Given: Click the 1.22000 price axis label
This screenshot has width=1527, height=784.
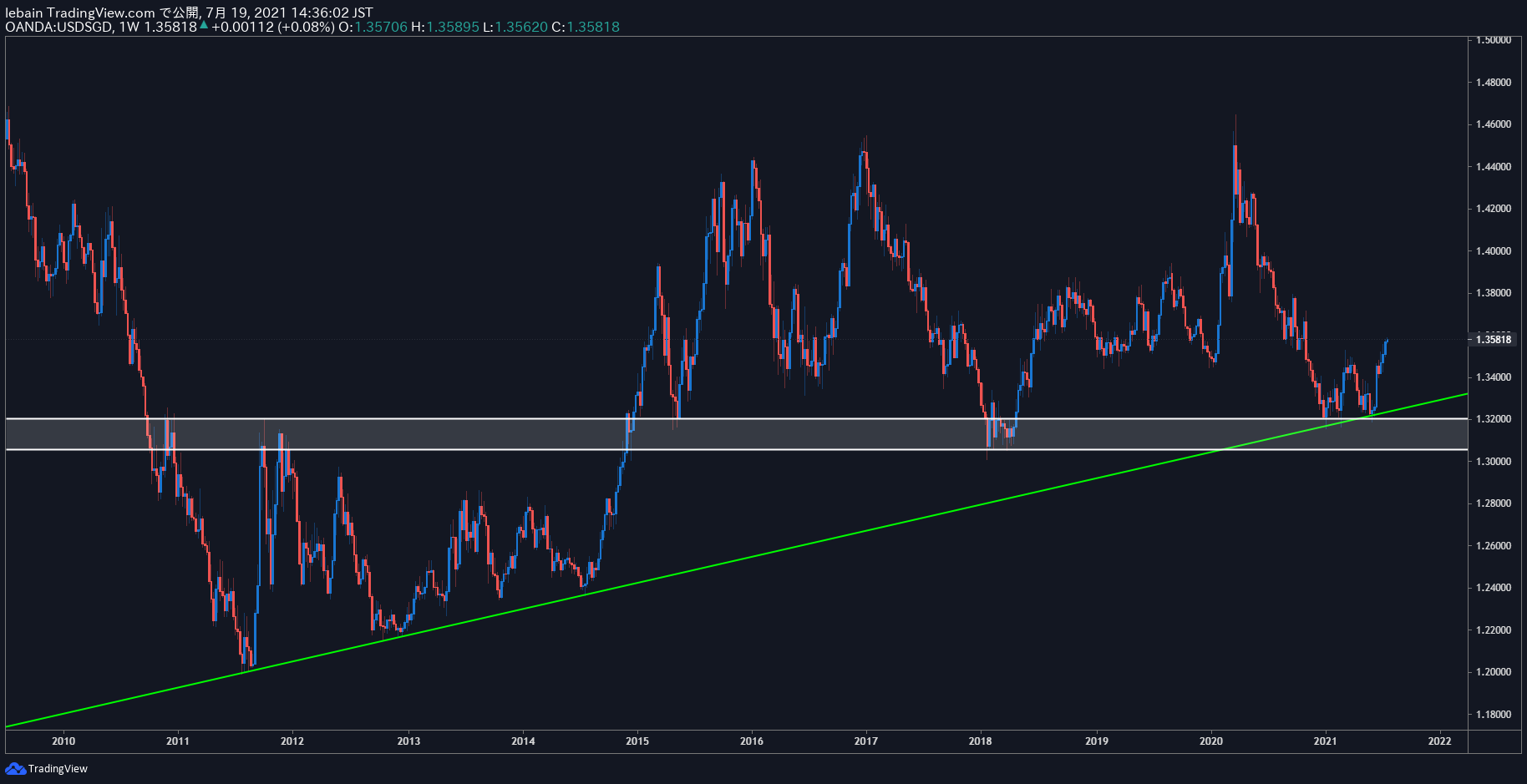Looking at the screenshot, I should point(1494,630).
